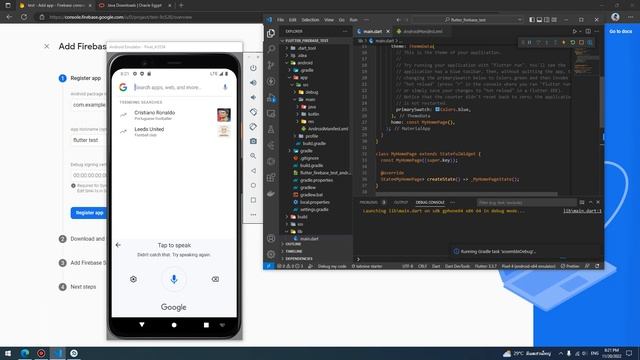Switch to the OUTPUT panel tab
This screenshot has height=360, width=640.
pos(401,202)
